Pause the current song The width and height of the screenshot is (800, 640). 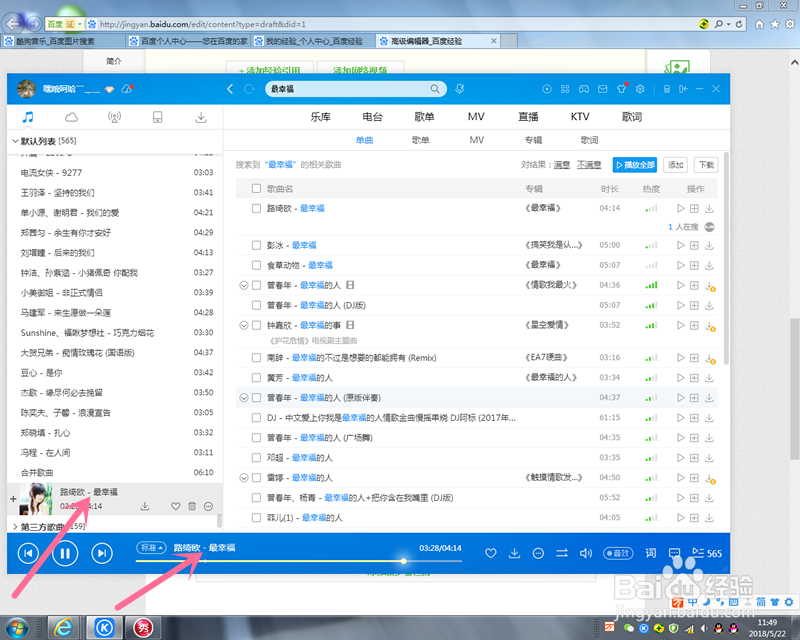pyautogui.click(x=65, y=553)
